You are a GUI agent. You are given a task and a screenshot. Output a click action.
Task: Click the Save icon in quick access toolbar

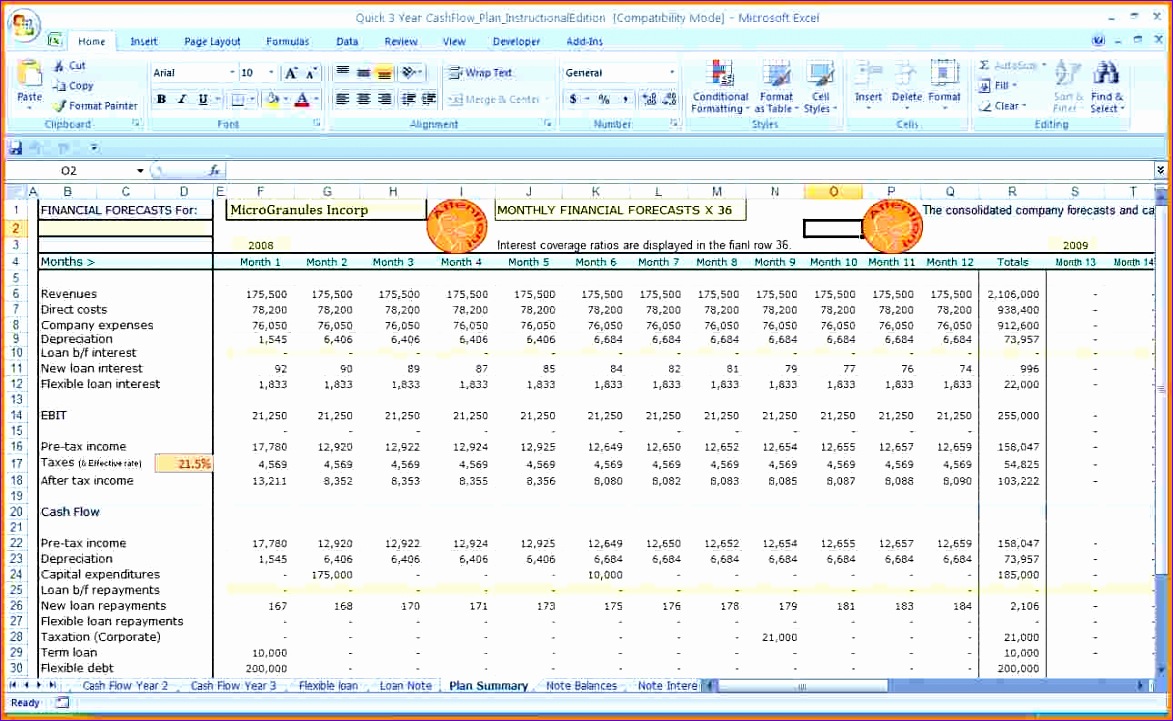15,148
